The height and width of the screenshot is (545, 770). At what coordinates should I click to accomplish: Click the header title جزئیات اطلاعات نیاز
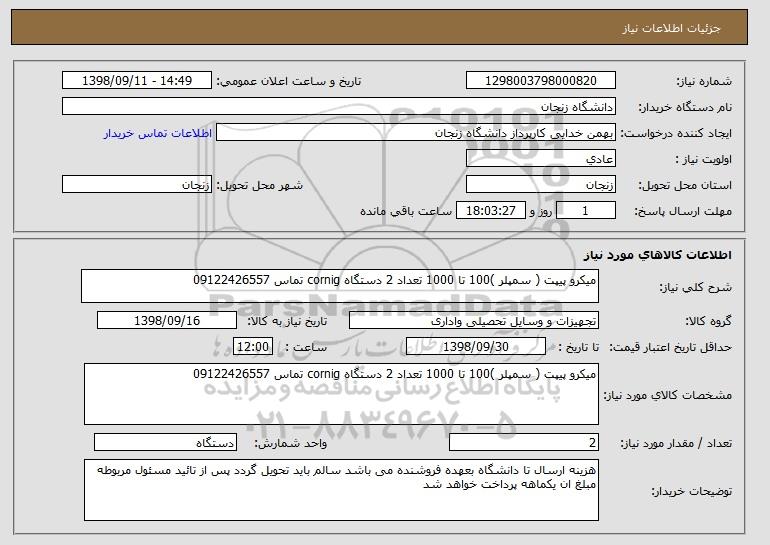[671, 28]
